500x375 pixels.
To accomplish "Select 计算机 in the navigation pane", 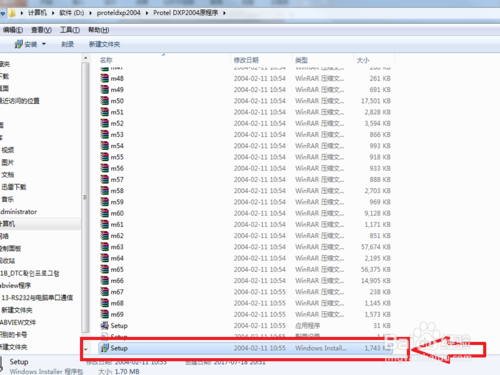I will (7, 224).
